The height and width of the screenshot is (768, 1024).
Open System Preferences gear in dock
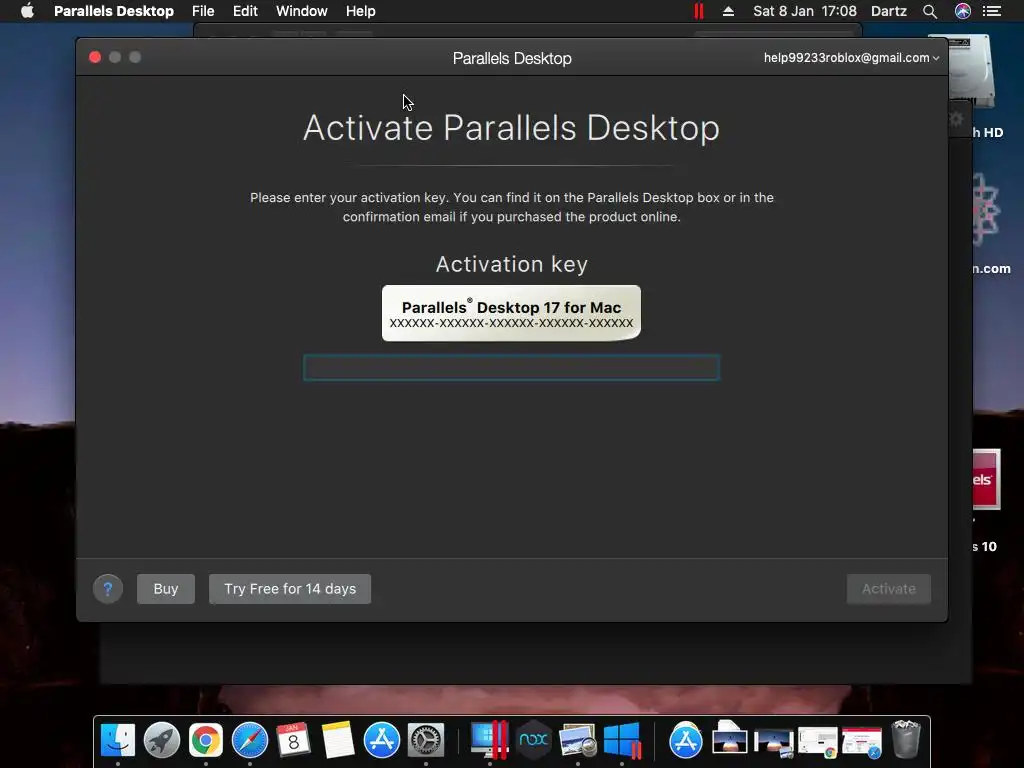[426, 740]
